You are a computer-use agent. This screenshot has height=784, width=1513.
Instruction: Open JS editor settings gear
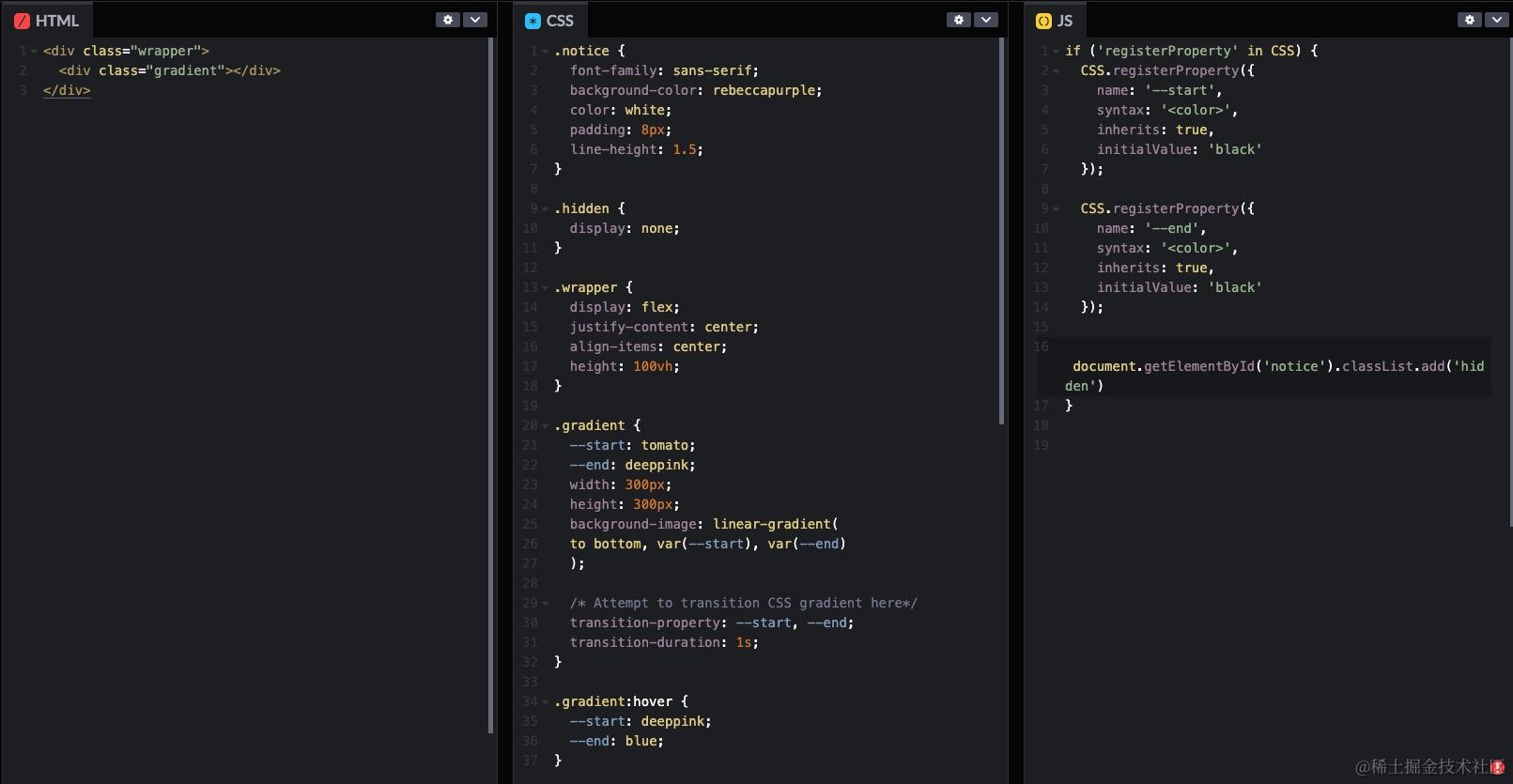click(x=1470, y=20)
